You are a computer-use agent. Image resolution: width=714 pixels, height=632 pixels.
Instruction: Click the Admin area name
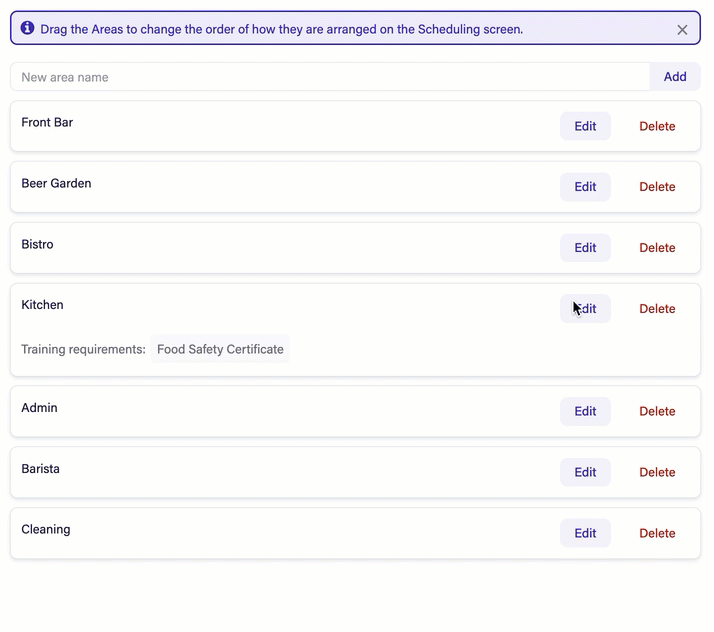[x=40, y=408]
